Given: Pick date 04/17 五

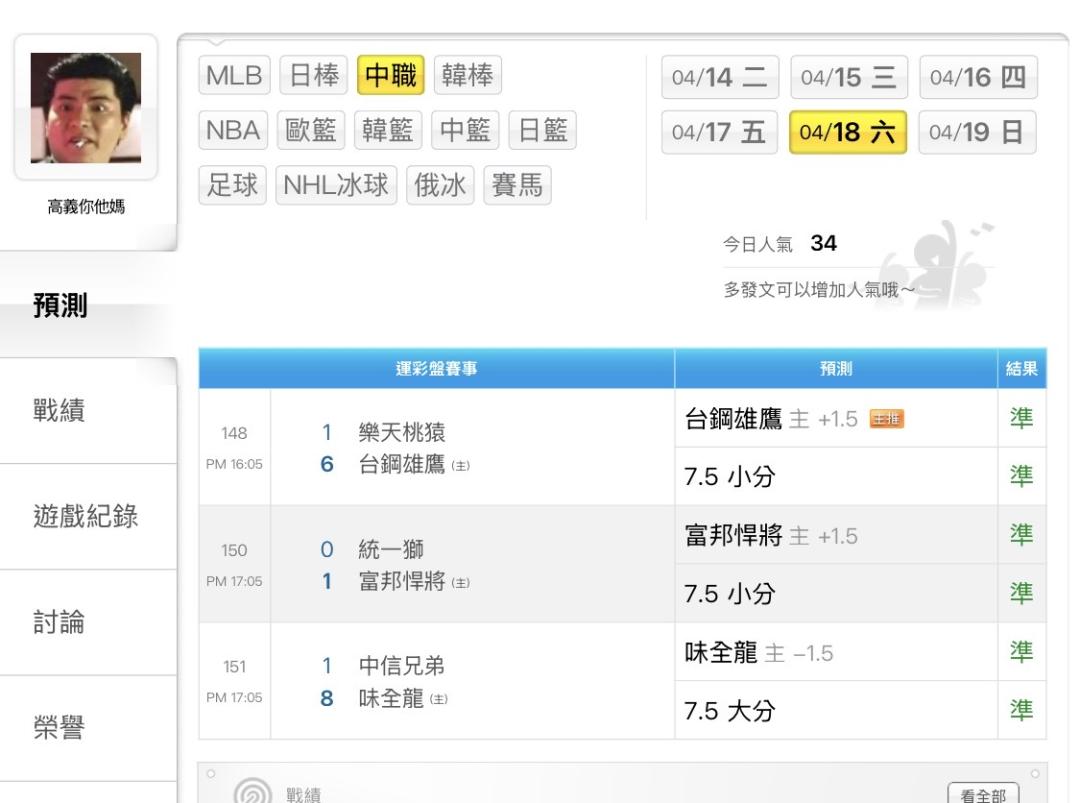Looking at the screenshot, I should click(720, 133).
